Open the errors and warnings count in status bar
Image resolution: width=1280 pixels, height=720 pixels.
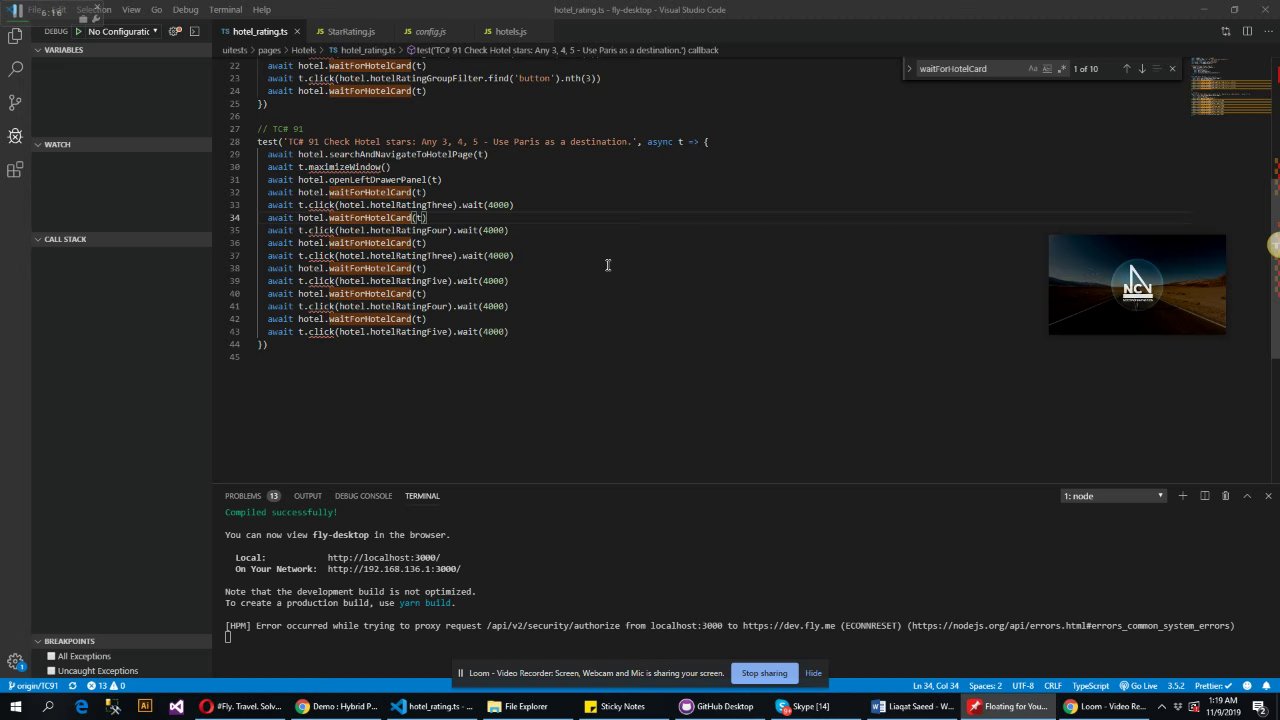pos(105,686)
